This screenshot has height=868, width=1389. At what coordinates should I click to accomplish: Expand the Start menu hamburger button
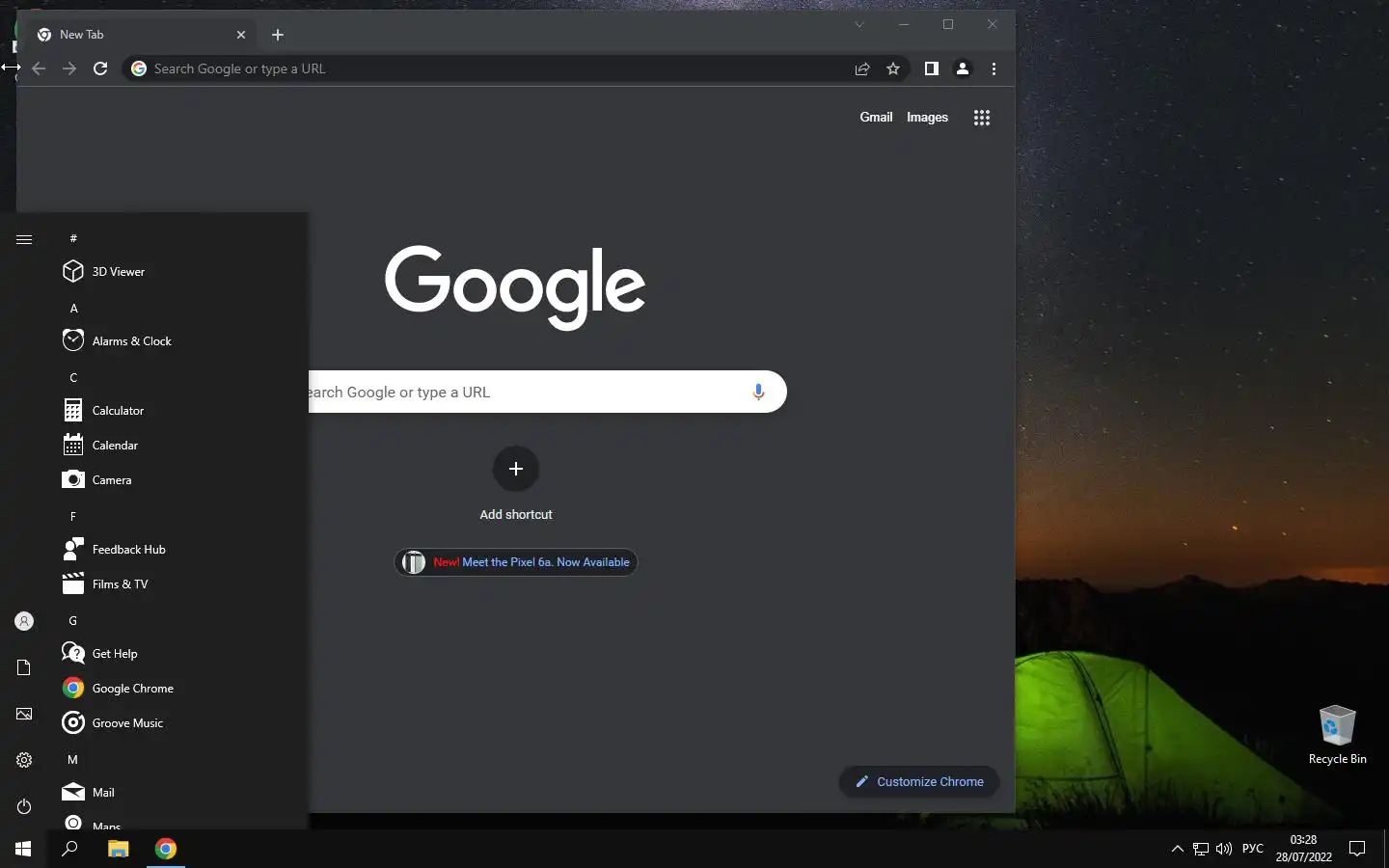point(24,239)
